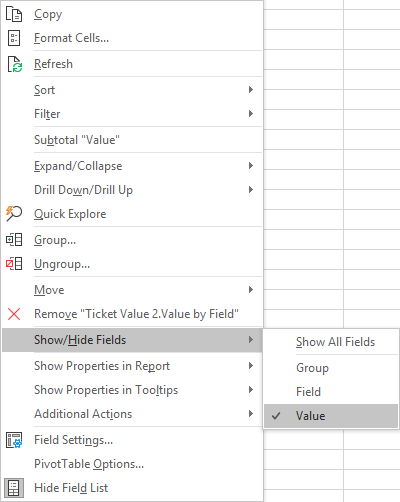Click the green Refresh icon

pyautogui.click(x=15, y=64)
